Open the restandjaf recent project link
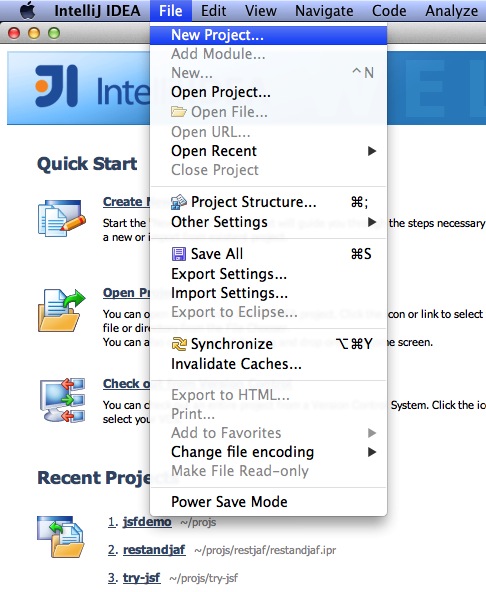486x592 pixels. [154, 550]
